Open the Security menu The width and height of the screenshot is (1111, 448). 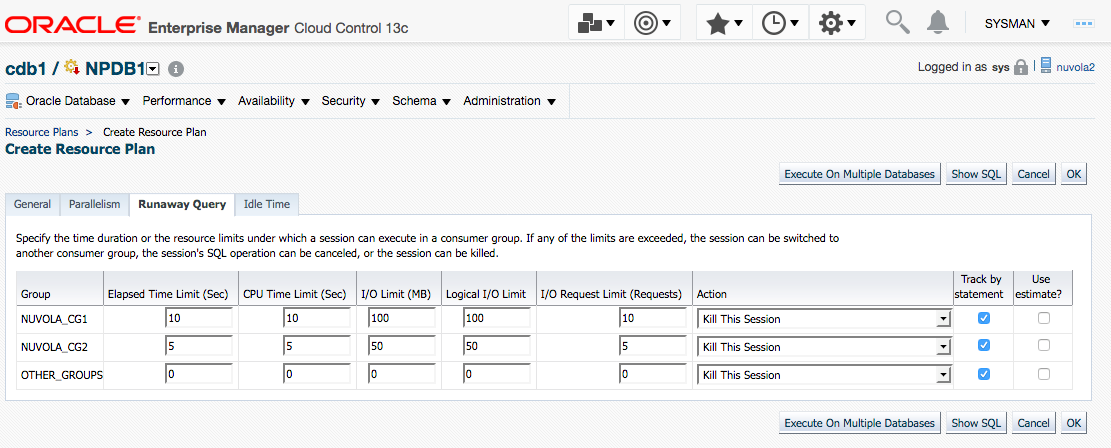coord(351,101)
